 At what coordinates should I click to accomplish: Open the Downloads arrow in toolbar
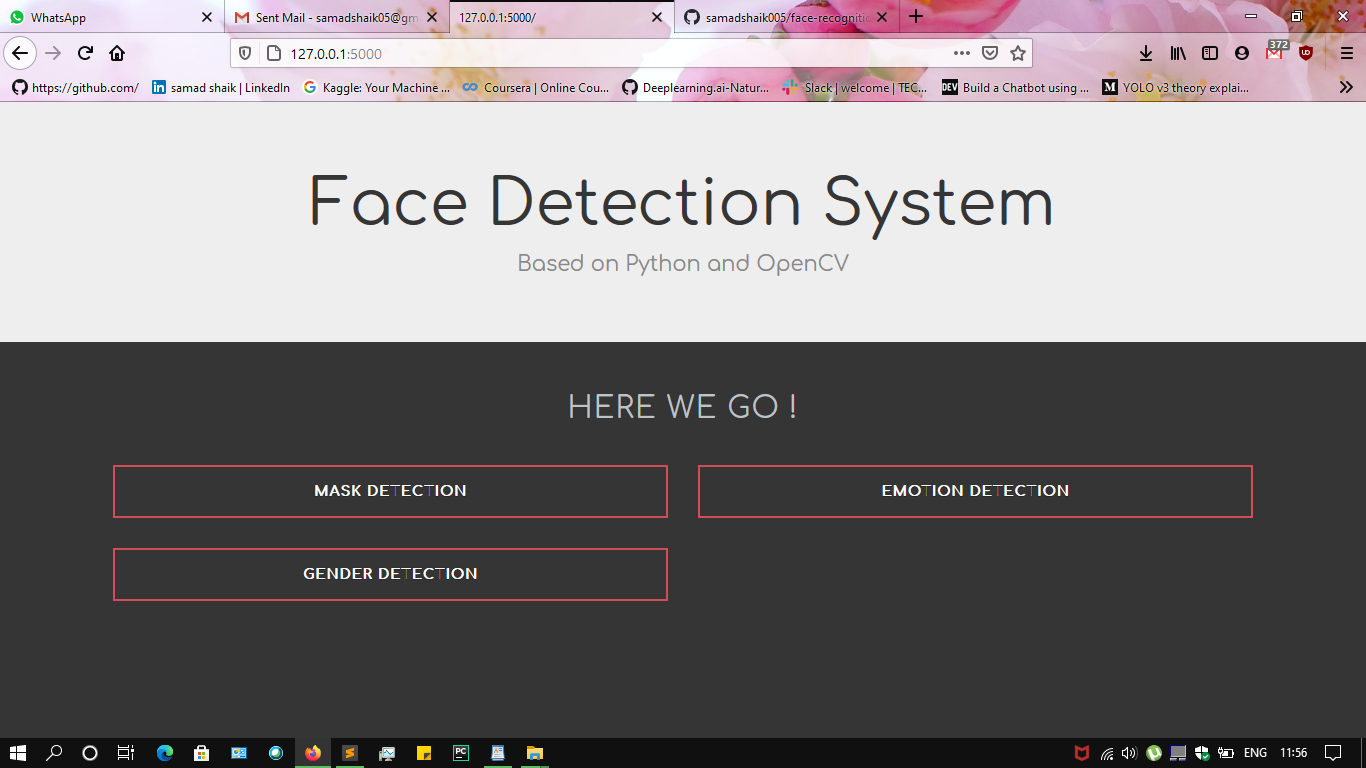tap(1146, 53)
